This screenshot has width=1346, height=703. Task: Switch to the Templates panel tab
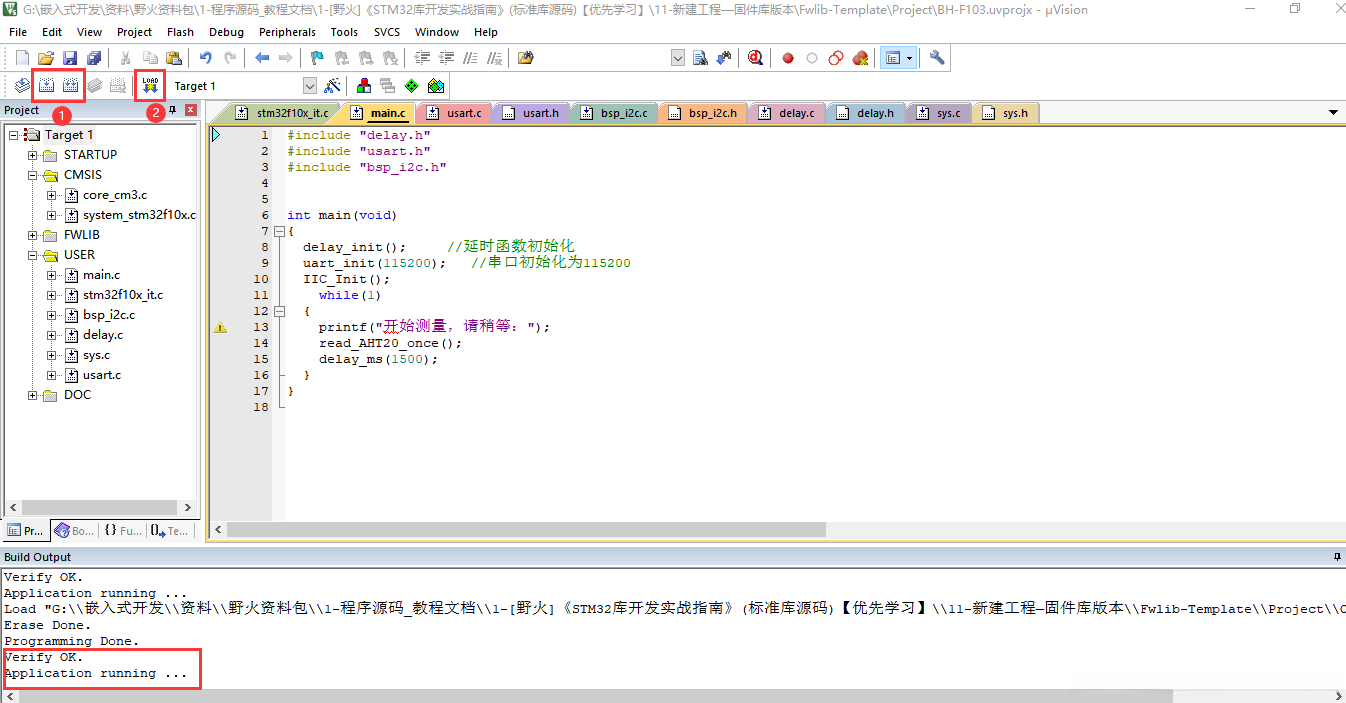point(170,531)
